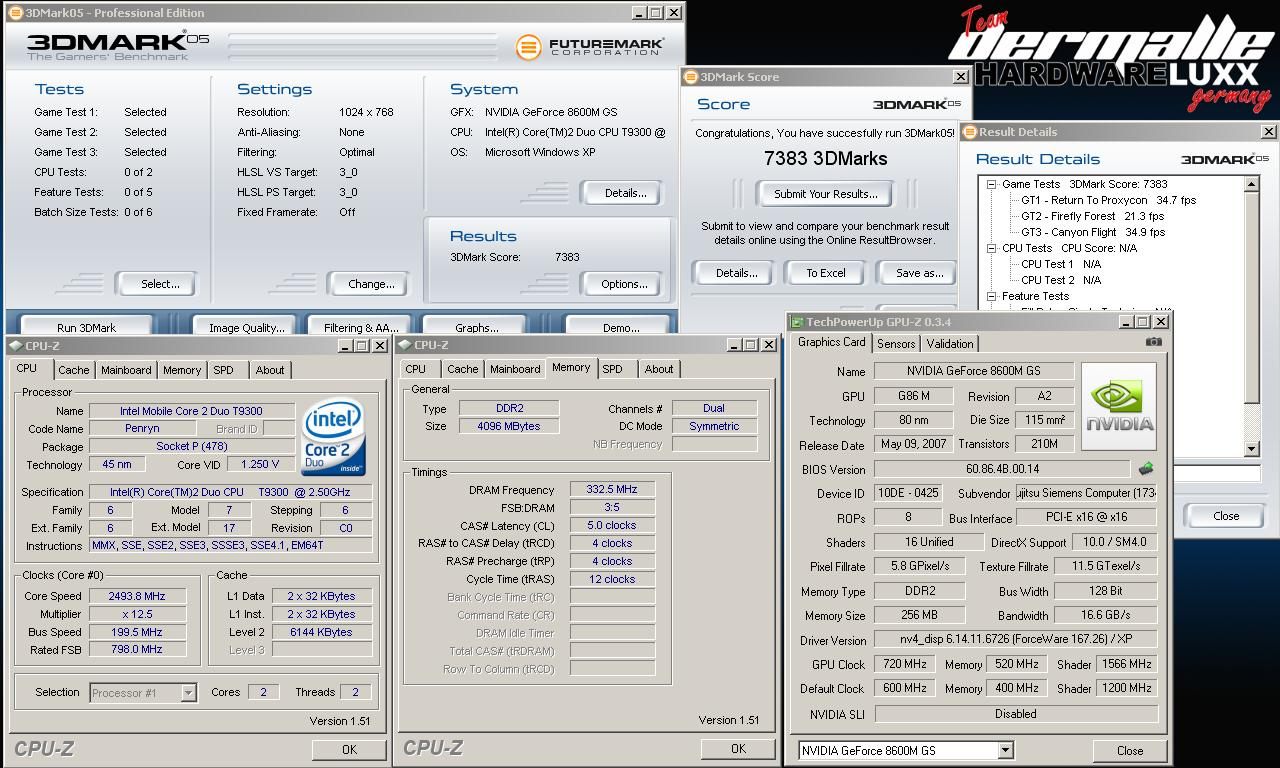This screenshot has width=1280, height=768.
Task: Collapse the Feature Tests tree node
Action: 991,296
